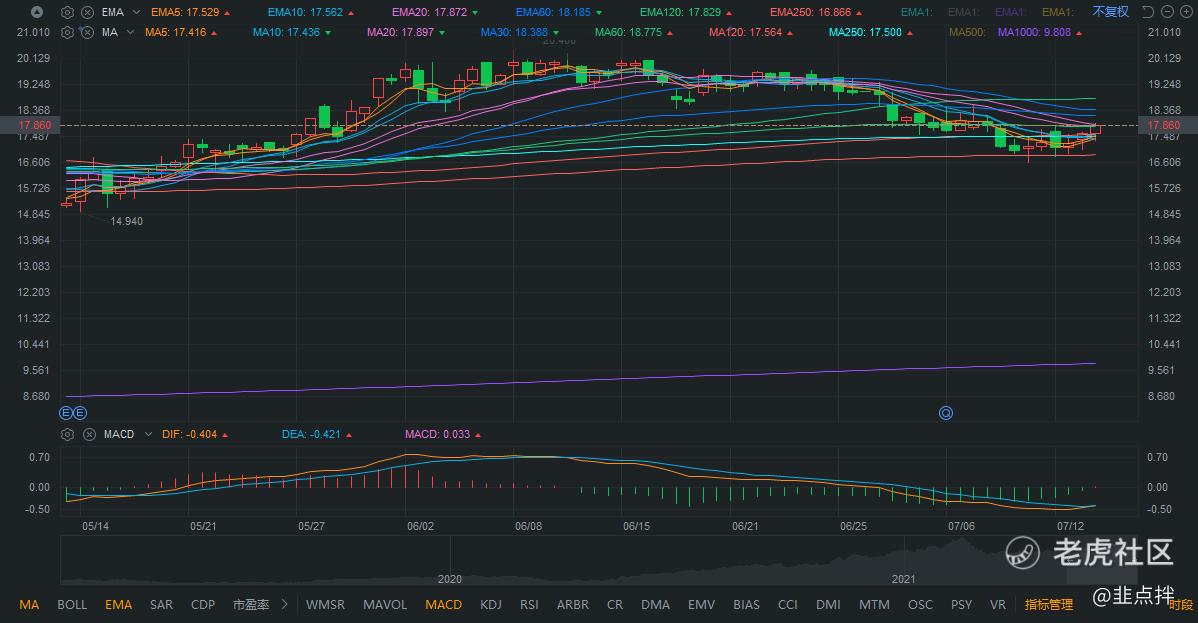This screenshot has width=1198, height=623.
Task: Click the collapse-up arrow beside the EMA gear
Action: click(37, 12)
